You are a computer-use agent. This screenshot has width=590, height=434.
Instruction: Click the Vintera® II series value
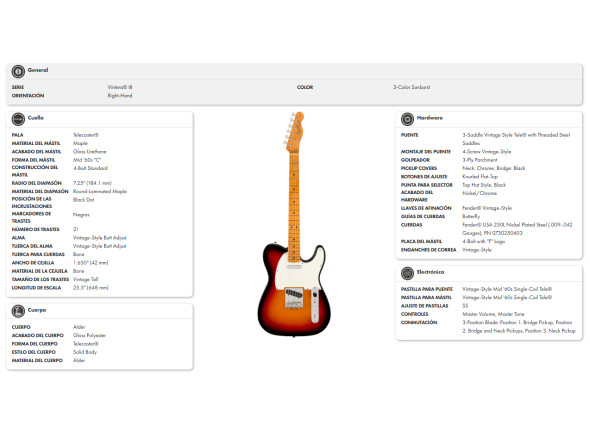(x=120, y=87)
